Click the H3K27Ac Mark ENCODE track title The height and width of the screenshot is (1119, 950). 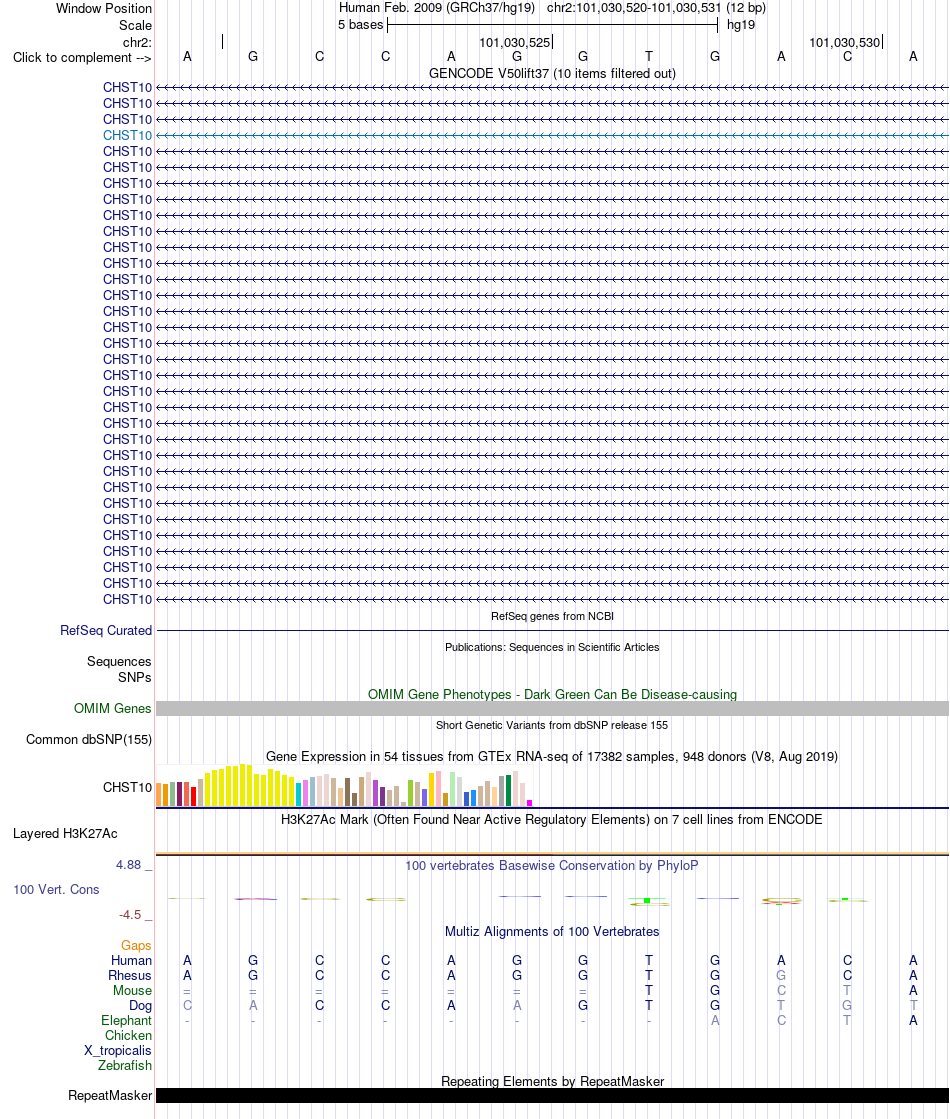[x=552, y=820]
